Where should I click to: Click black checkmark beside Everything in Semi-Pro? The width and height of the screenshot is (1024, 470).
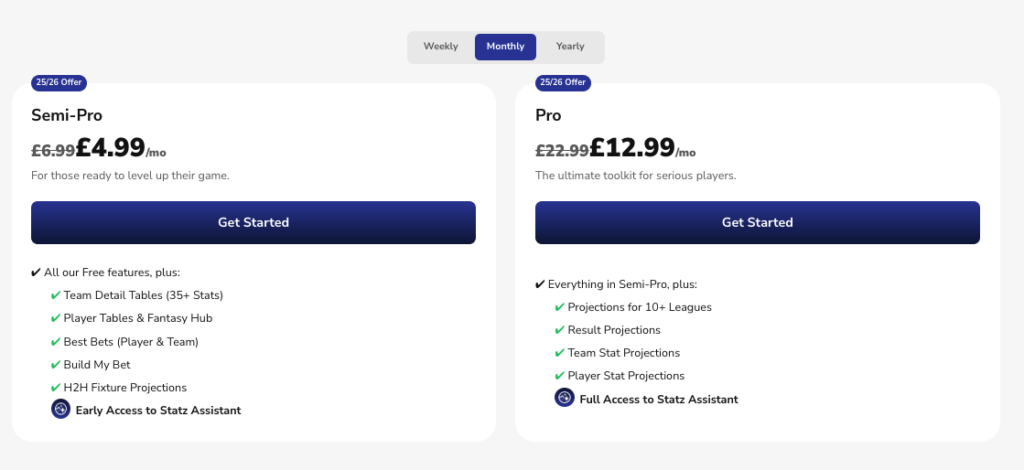540,285
